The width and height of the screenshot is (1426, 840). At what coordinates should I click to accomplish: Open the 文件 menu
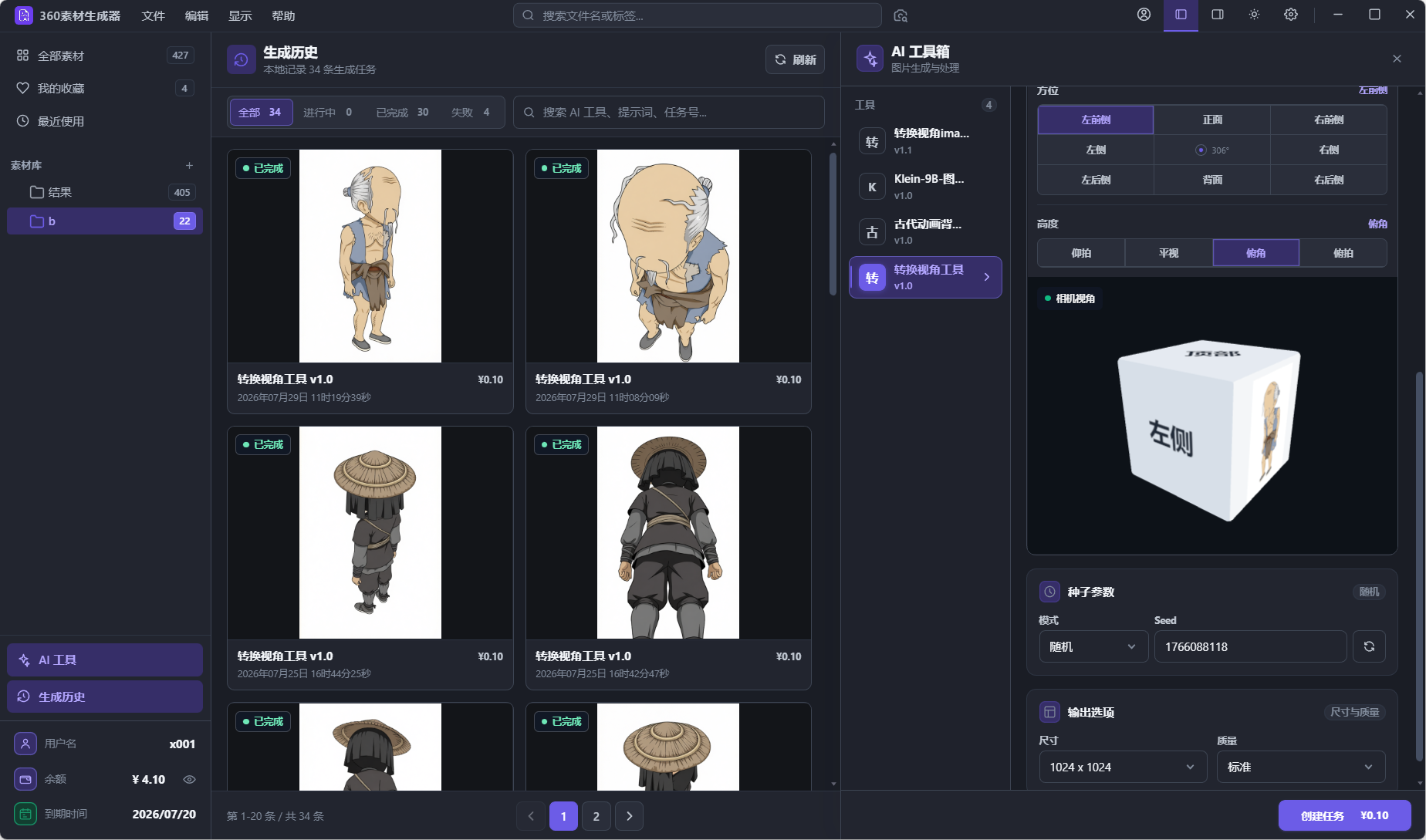[154, 15]
